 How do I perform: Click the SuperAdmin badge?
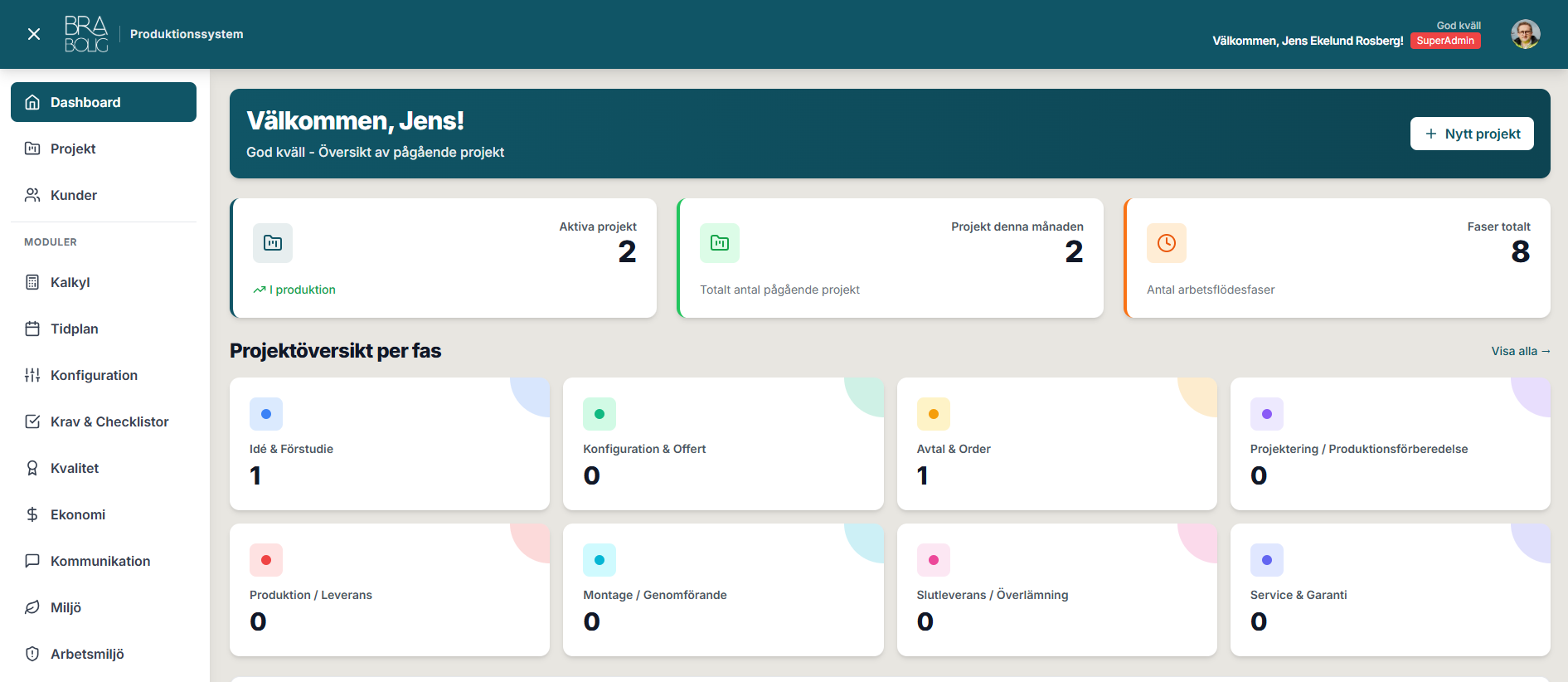click(1444, 41)
